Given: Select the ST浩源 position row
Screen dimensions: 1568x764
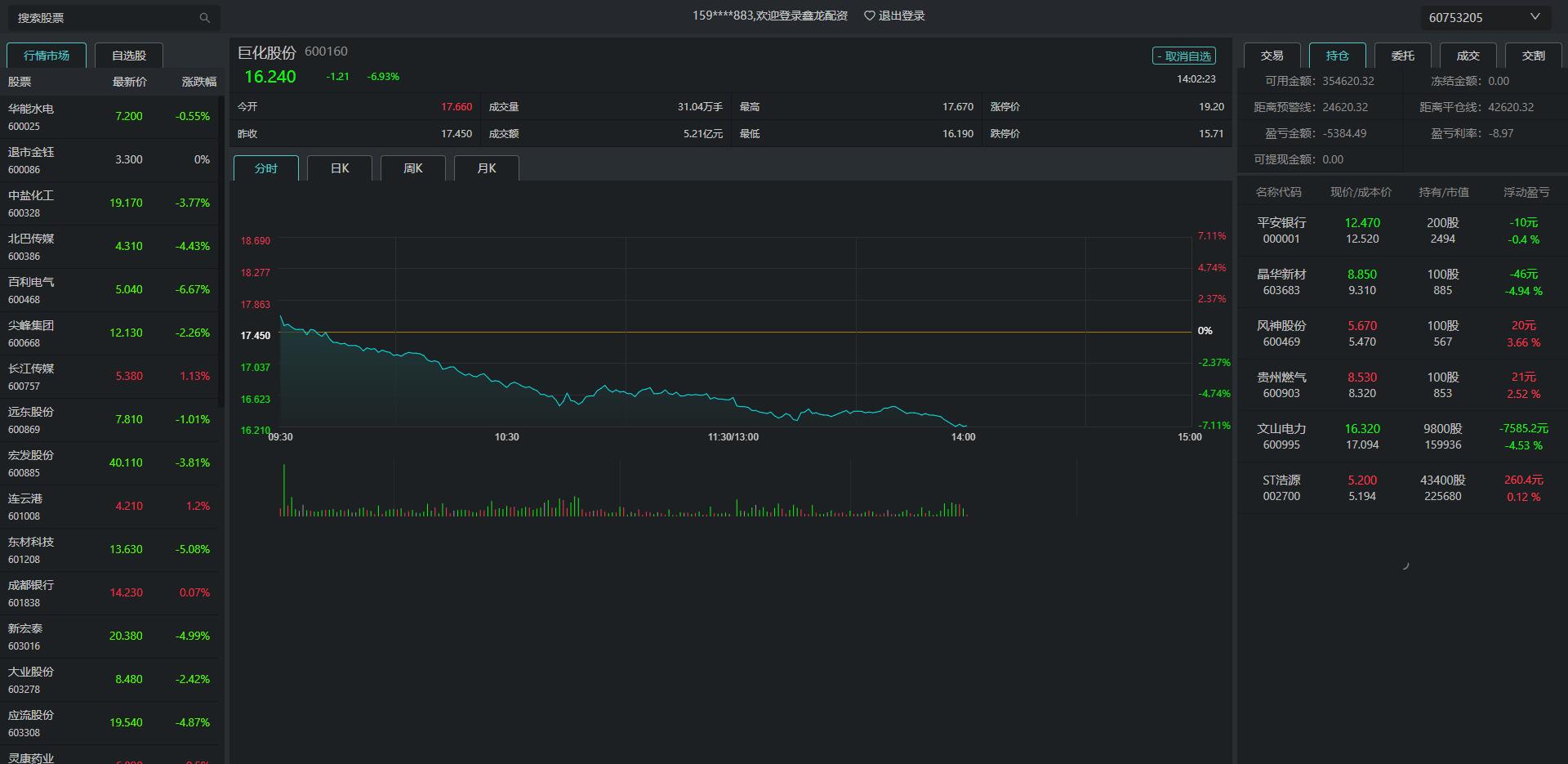Looking at the screenshot, I should pos(1401,489).
